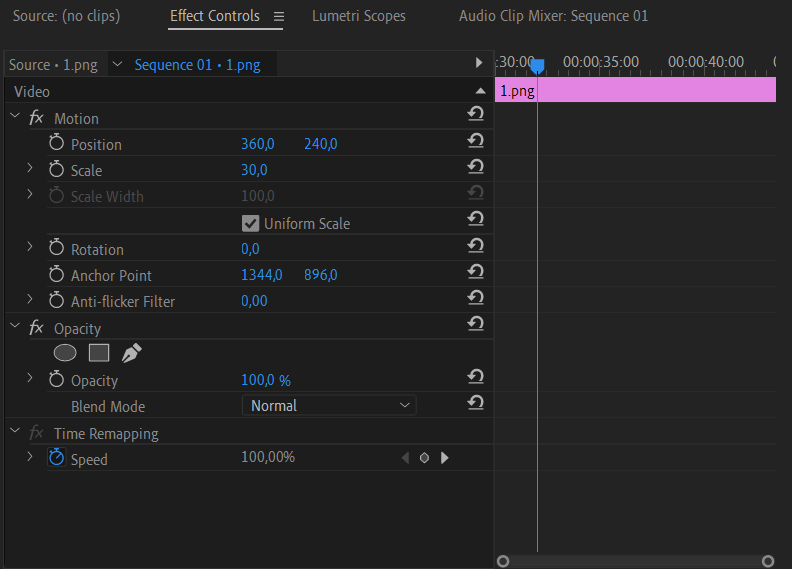Toggle animation stopwatch for Rotation
The width and height of the screenshot is (792, 569).
57,248
